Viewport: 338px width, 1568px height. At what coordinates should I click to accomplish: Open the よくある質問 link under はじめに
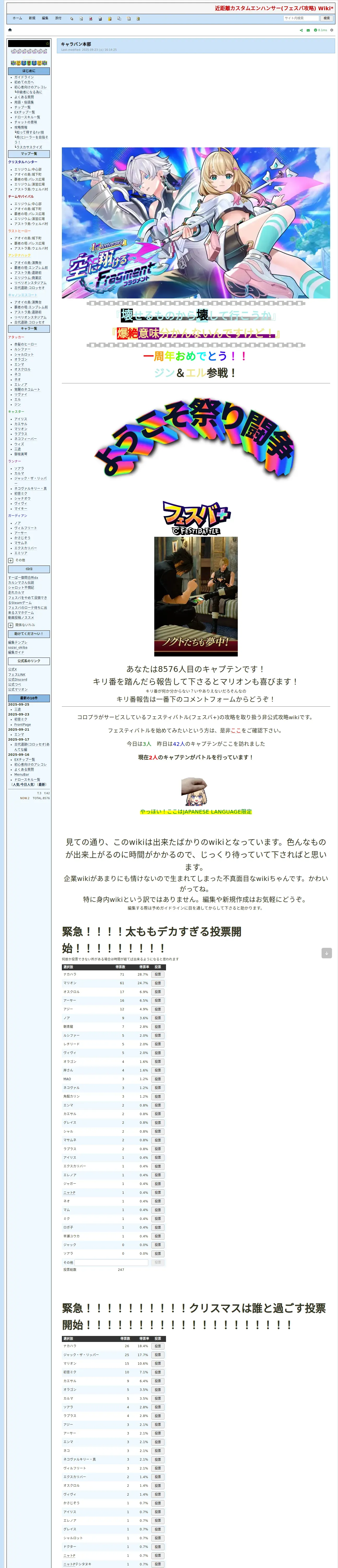pyautogui.click(x=24, y=97)
